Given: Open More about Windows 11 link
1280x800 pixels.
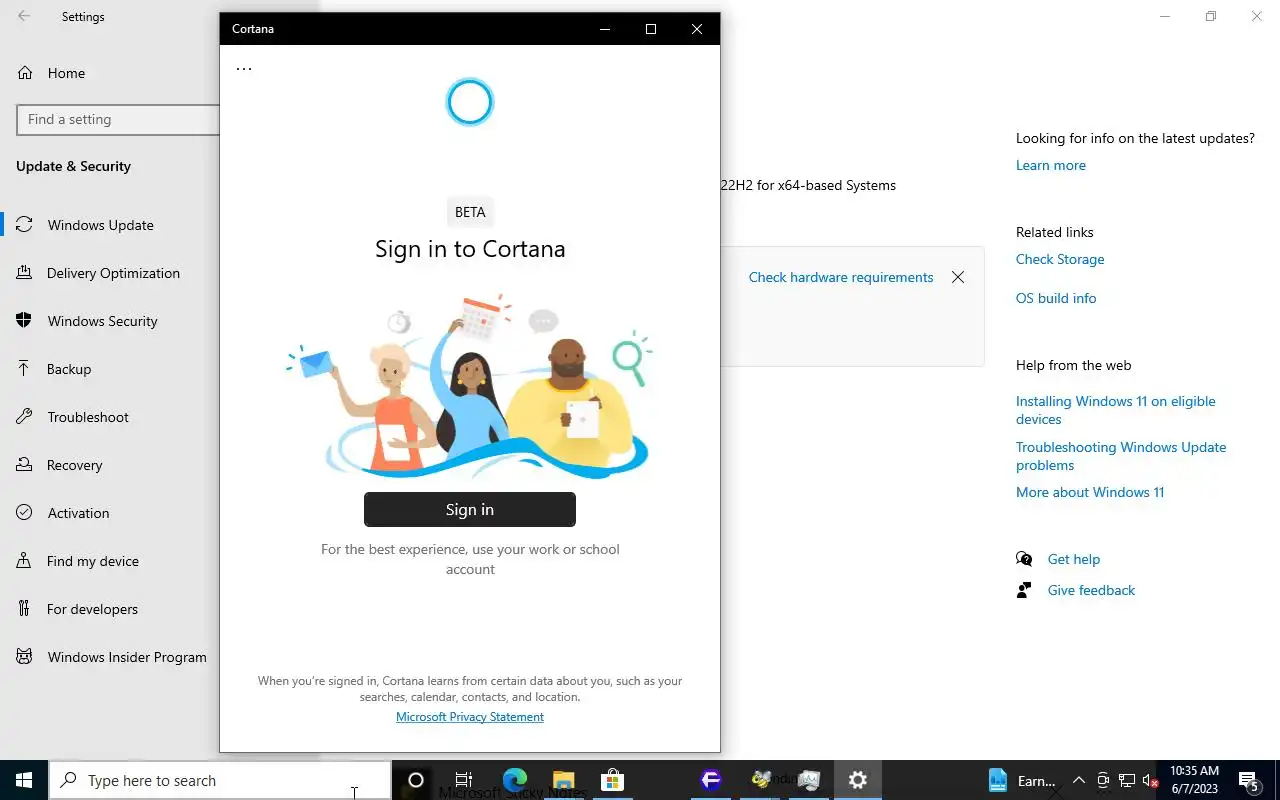Looking at the screenshot, I should coord(1090,492).
